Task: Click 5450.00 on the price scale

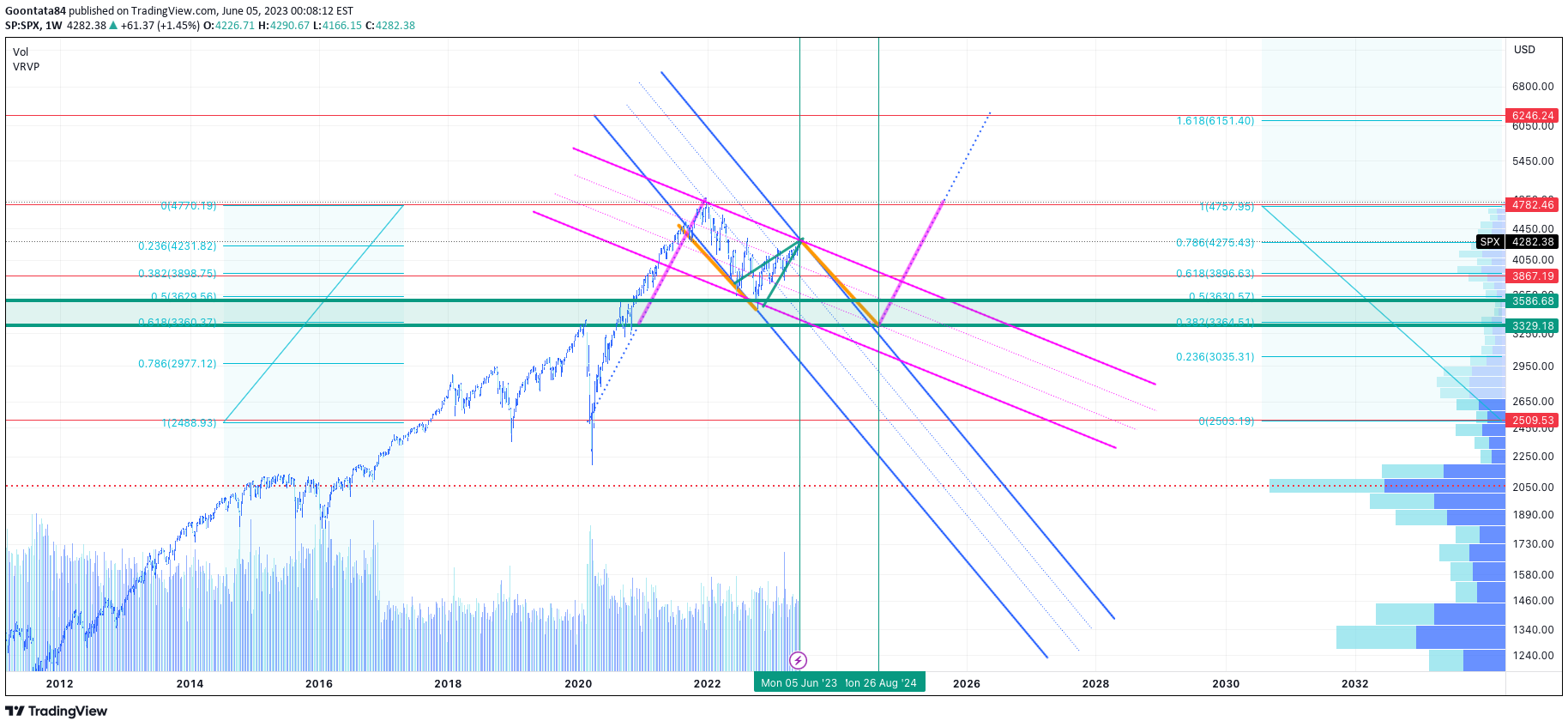Action: point(1533,161)
